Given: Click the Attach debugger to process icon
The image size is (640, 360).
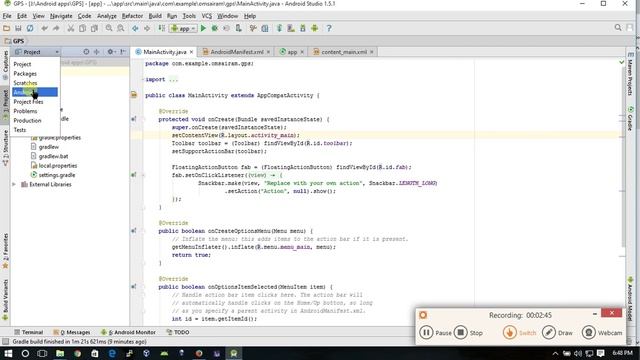Looking at the screenshot, I should pos(238,28).
